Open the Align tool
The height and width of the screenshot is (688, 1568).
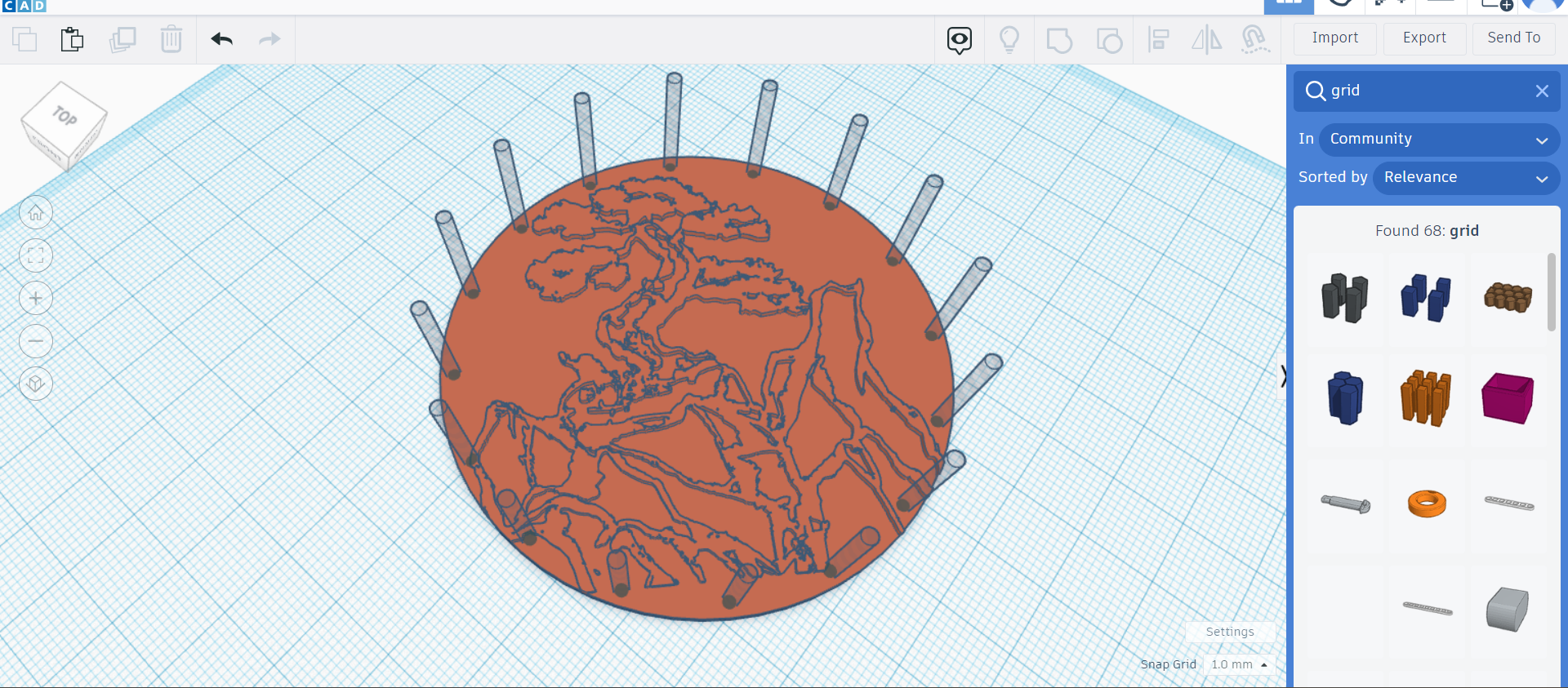[x=1158, y=40]
